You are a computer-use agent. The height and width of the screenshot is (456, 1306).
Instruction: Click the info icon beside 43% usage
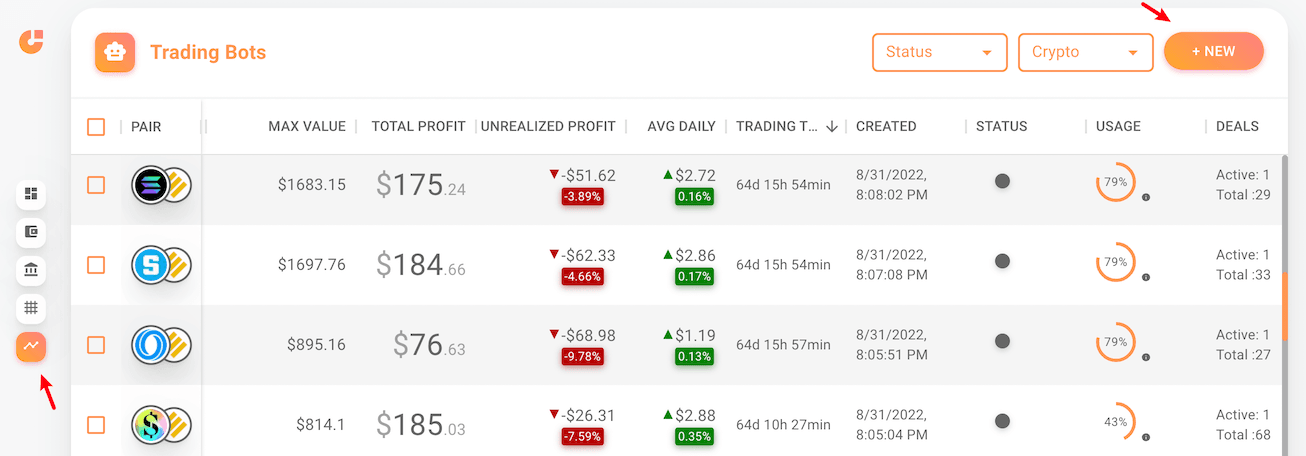point(1145,437)
